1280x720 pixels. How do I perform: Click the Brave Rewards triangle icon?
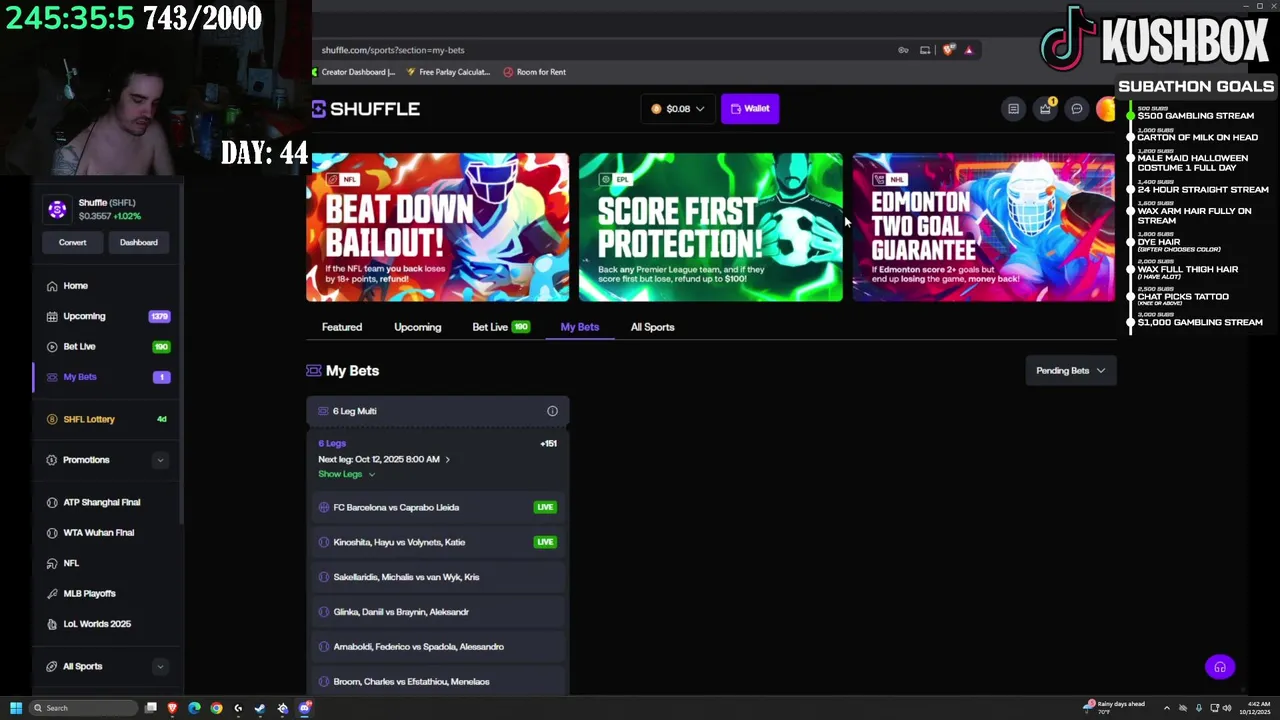968,50
